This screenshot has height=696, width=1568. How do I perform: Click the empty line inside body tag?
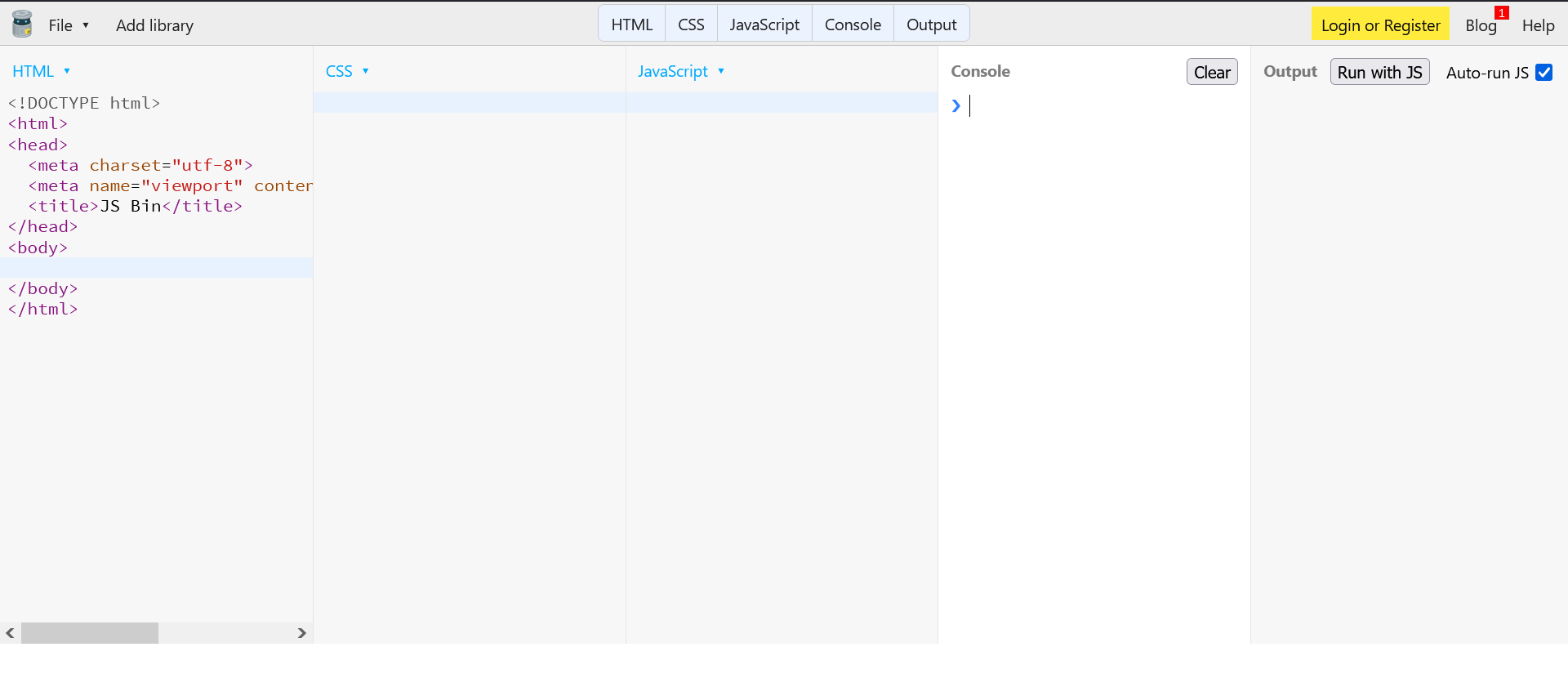click(156, 268)
